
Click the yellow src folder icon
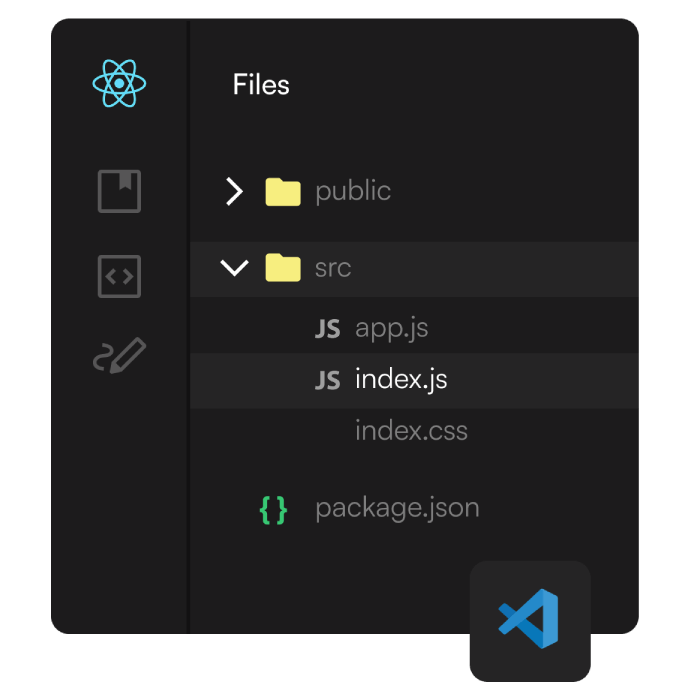pyautogui.click(x=283, y=268)
